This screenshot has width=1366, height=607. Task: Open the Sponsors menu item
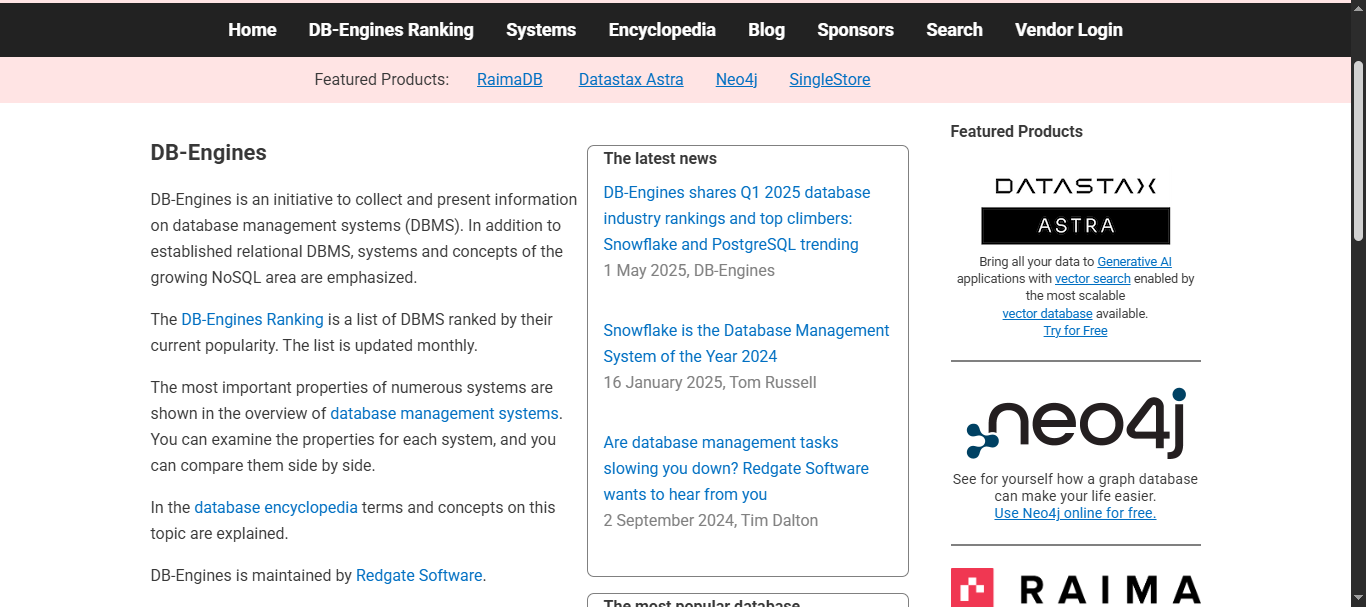[x=855, y=30]
